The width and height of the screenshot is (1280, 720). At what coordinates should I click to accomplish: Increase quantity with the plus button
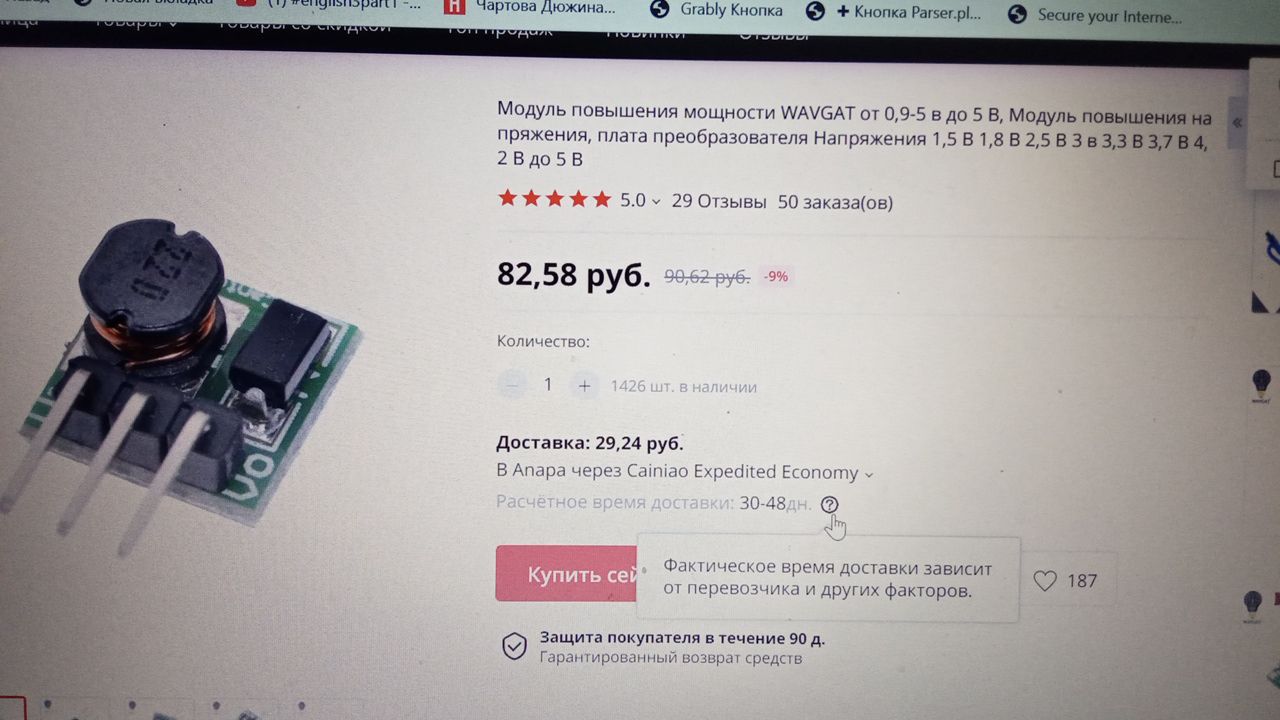pyautogui.click(x=584, y=385)
